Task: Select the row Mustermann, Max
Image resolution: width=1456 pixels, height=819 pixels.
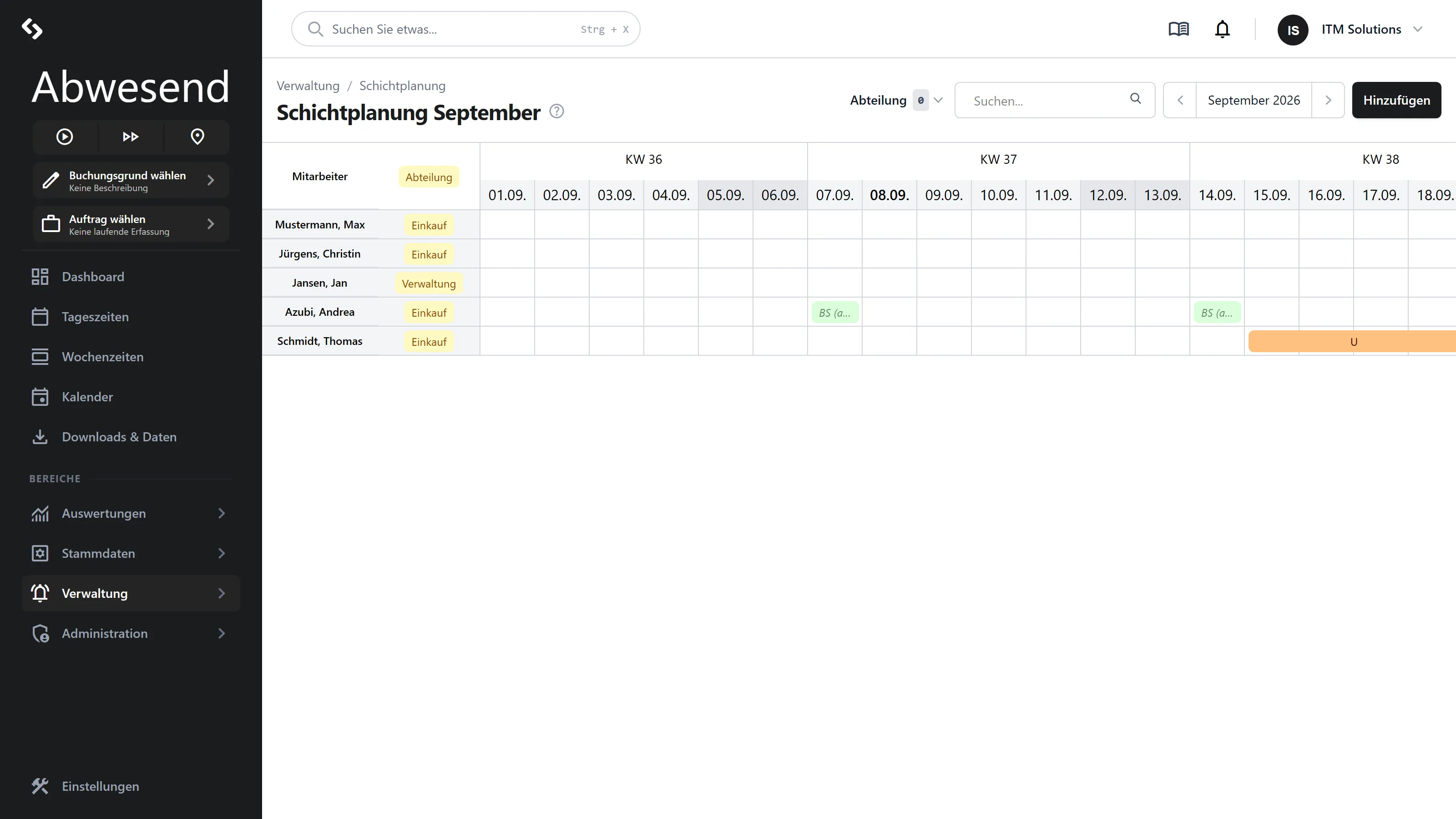Action: pyautogui.click(x=320, y=225)
